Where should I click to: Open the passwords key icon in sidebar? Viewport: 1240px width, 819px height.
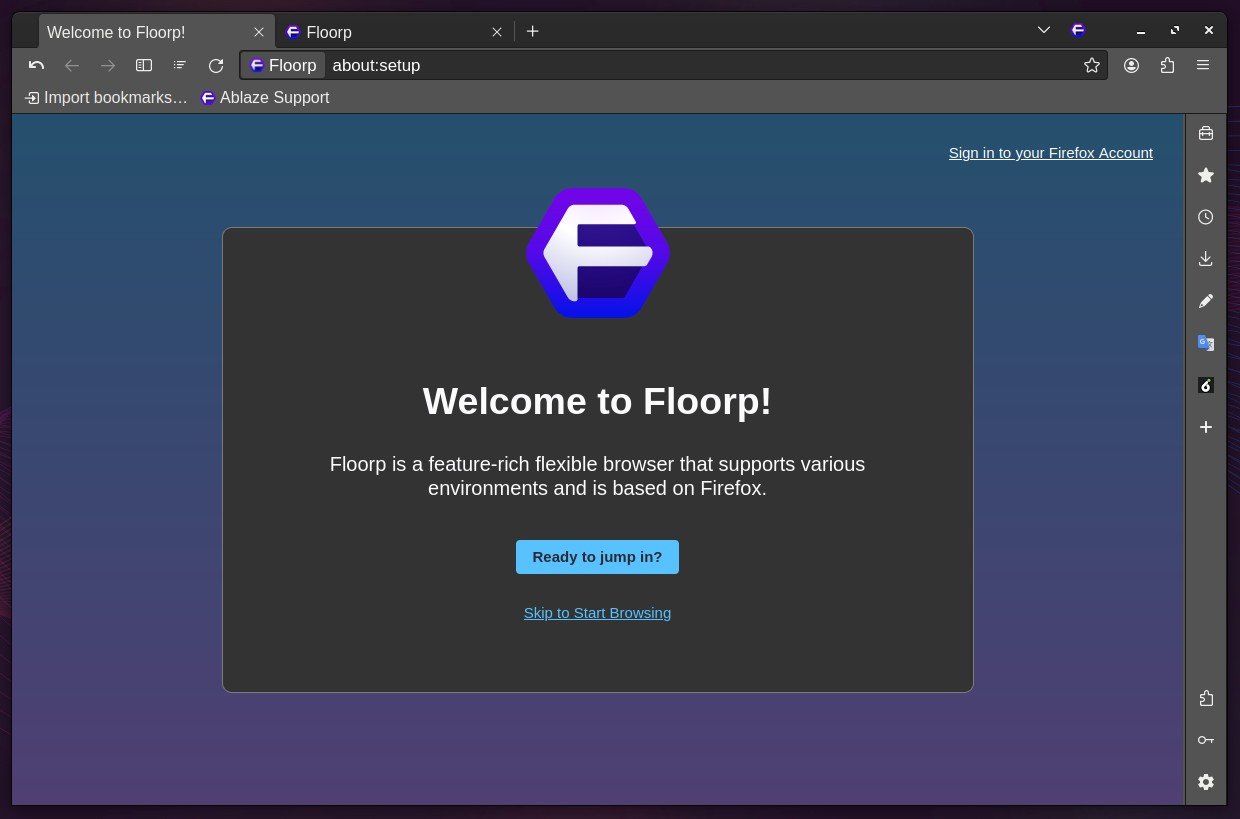[x=1205, y=740]
